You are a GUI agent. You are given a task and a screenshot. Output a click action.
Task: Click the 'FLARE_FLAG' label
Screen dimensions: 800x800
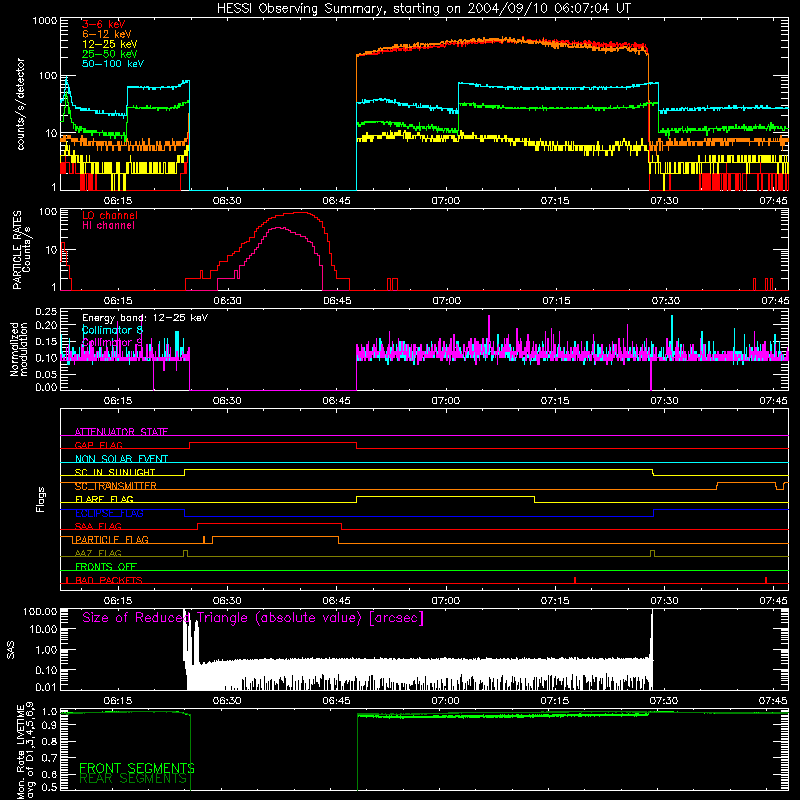104,499
